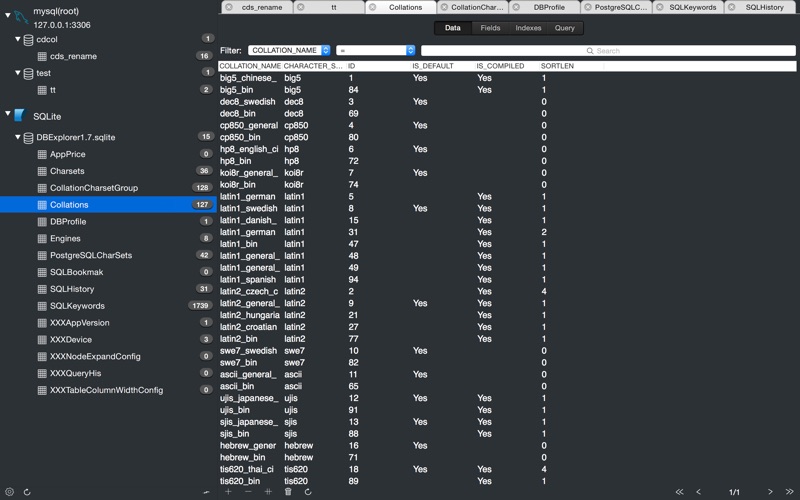The height and width of the screenshot is (500, 800).
Task: Go to previous page of results
Action: (698, 492)
